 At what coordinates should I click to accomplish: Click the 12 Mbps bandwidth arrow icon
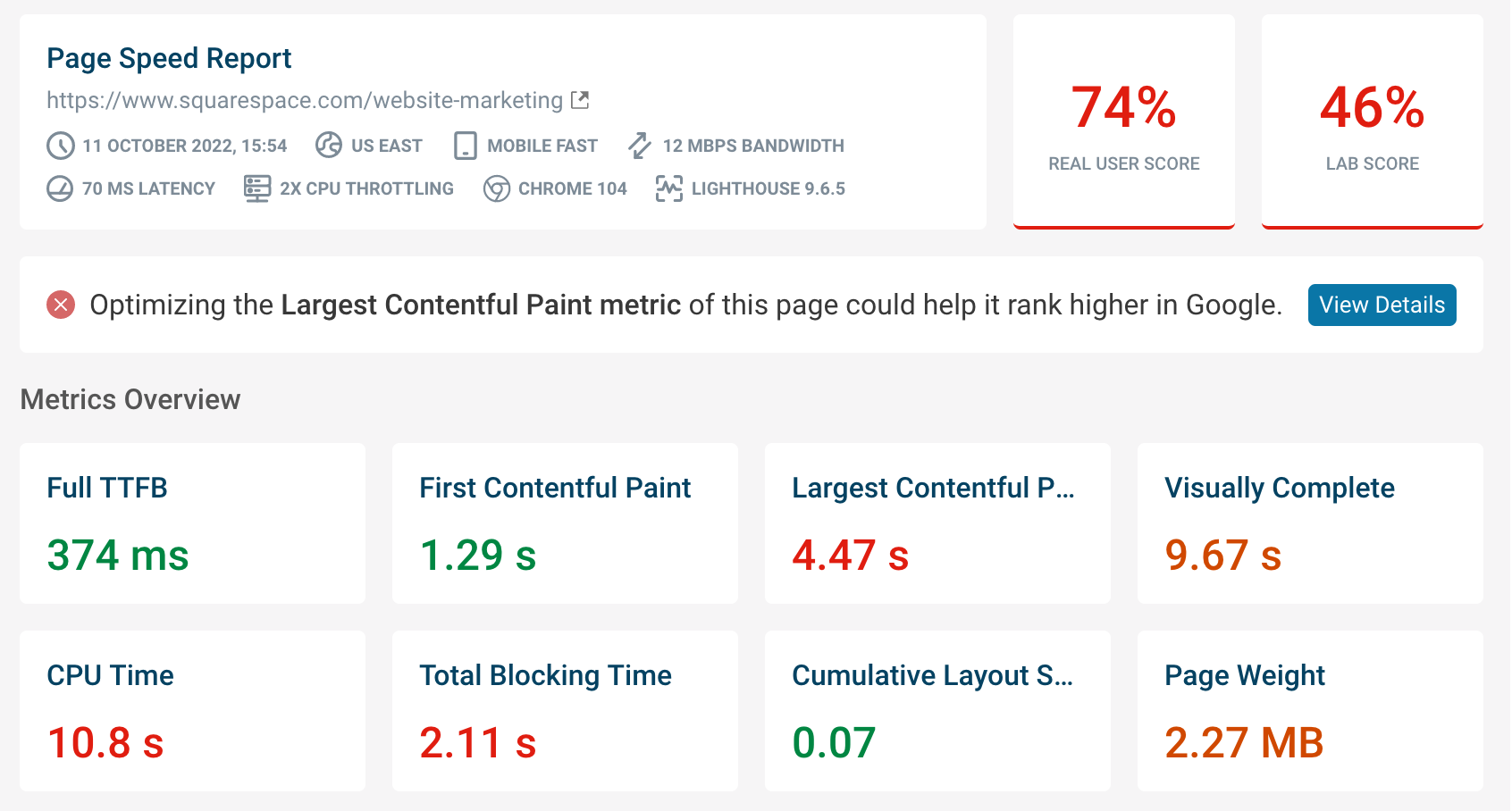639,145
